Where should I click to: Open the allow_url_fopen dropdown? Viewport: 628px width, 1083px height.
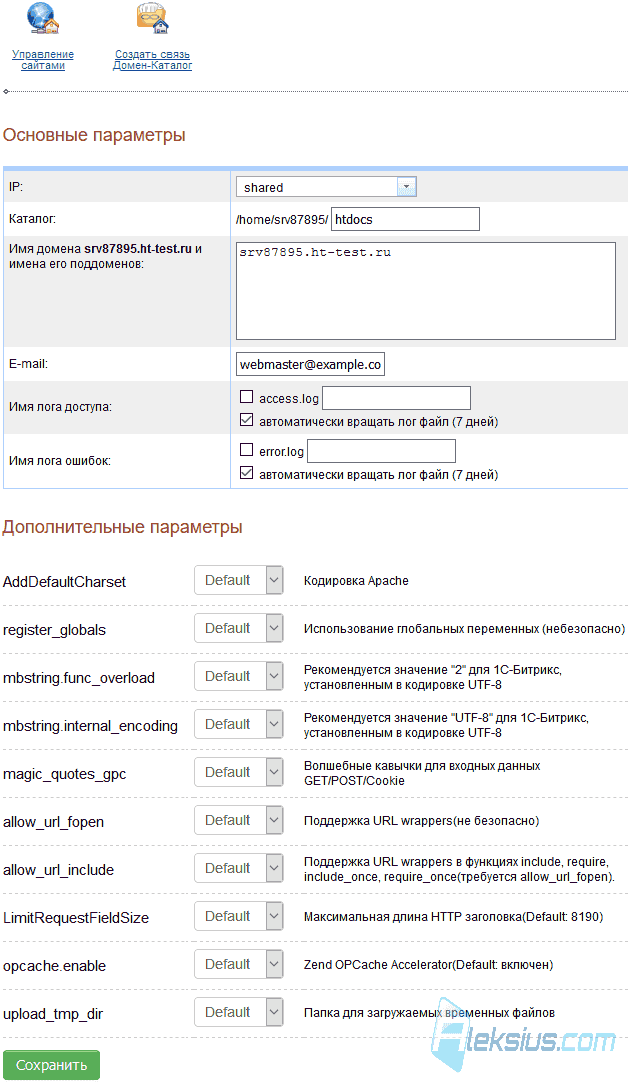[239, 820]
